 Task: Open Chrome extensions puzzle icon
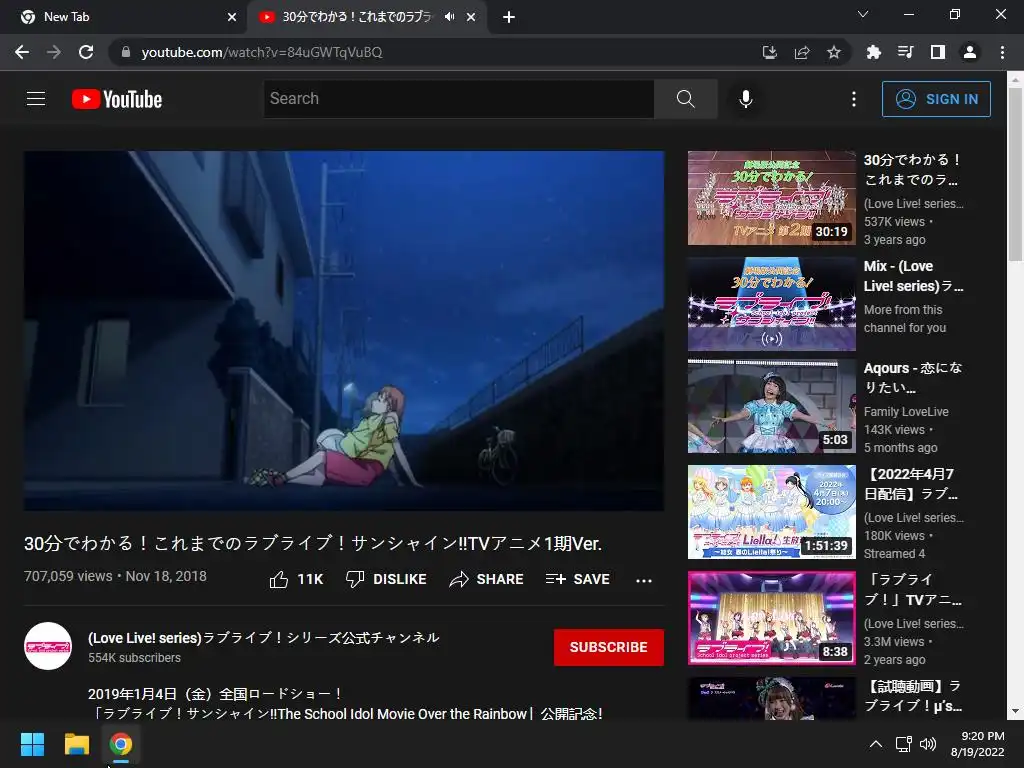pos(874,52)
